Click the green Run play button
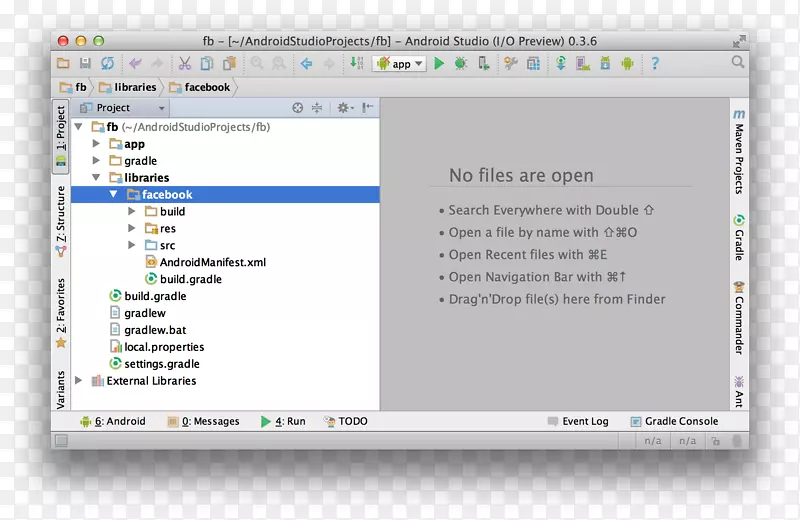 [439, 63]
